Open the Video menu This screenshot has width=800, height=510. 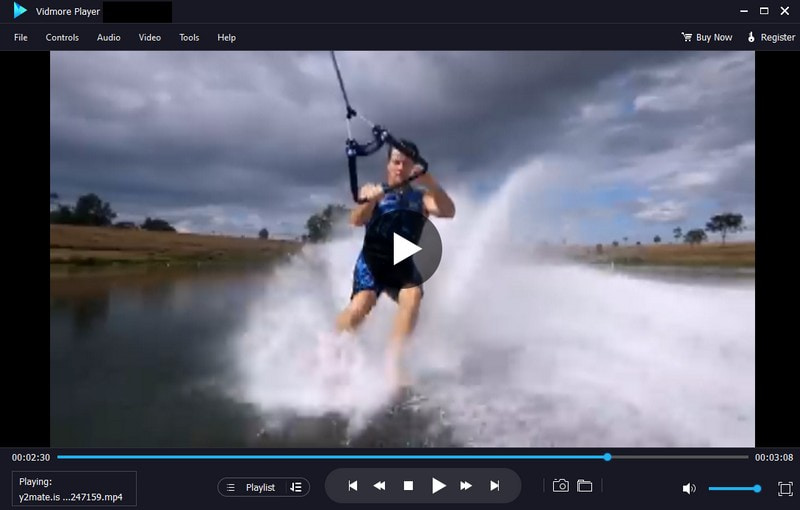coord(149,37)
